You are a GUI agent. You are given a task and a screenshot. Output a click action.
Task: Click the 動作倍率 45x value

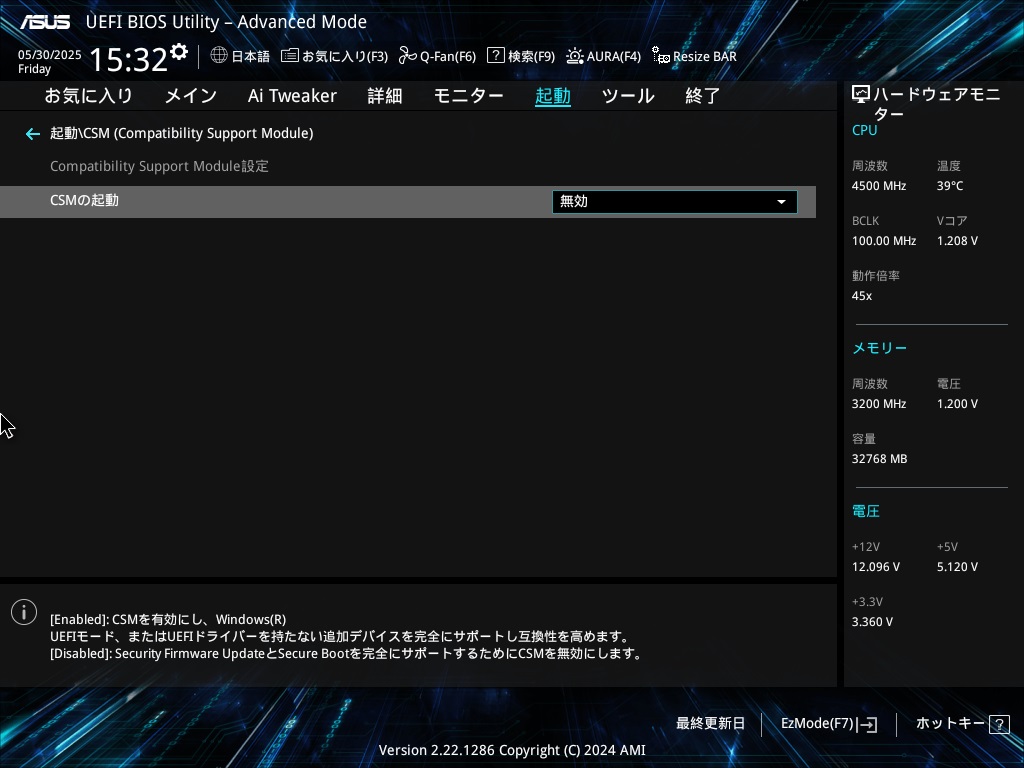coord(862,296)
